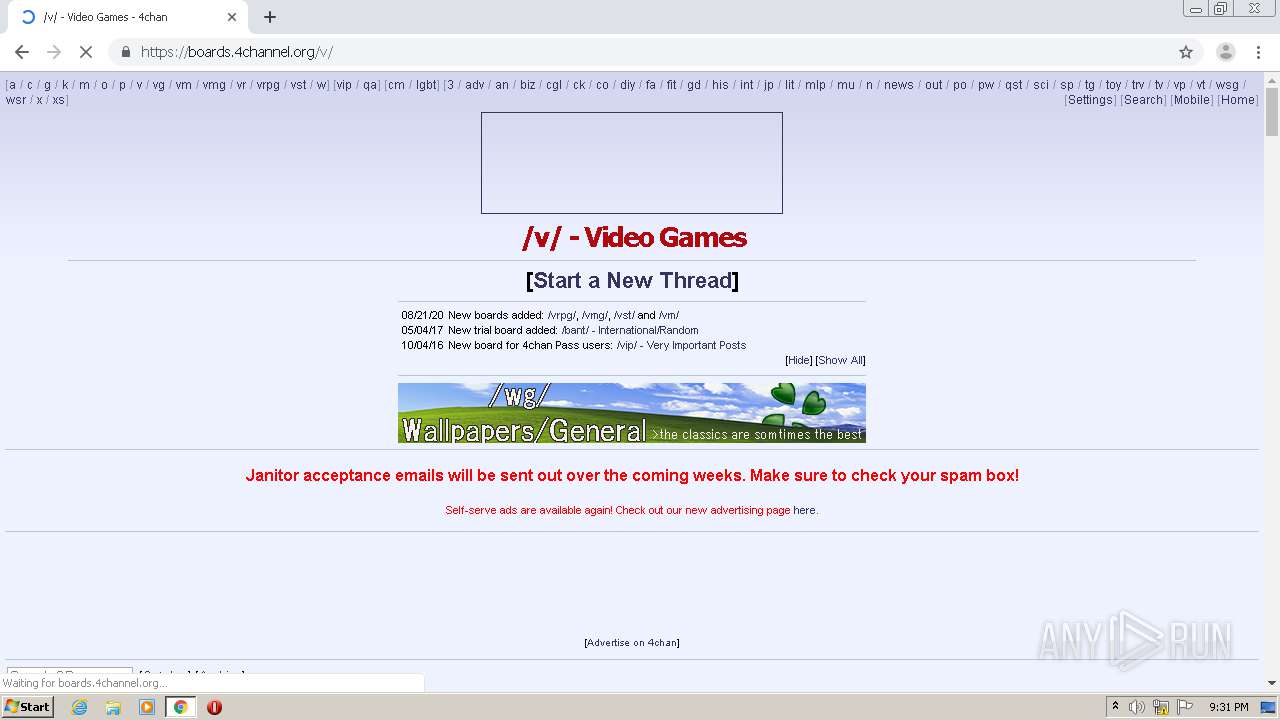Open board 'wsg' in navigation
Image resolution: width=1280 pixels, height=720 pixels.
tap(1227, 85)
